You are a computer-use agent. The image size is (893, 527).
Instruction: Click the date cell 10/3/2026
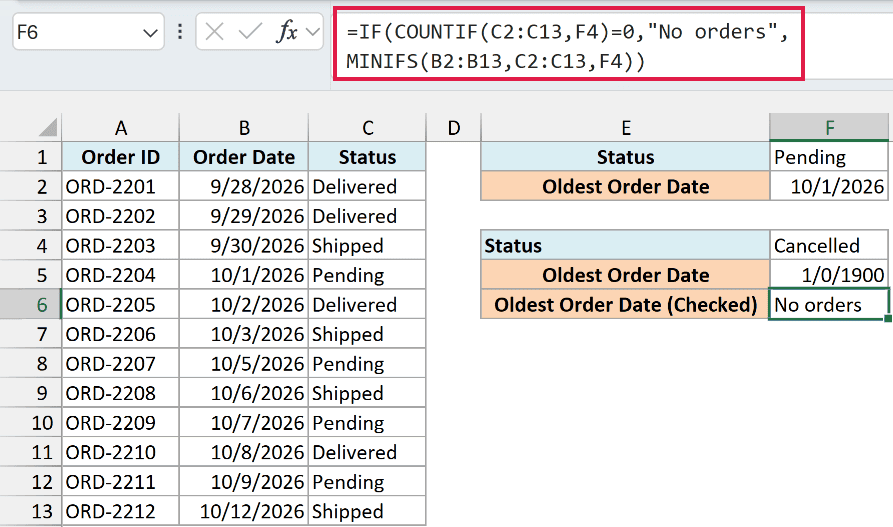pyautogui.click(x=244, y=334)
